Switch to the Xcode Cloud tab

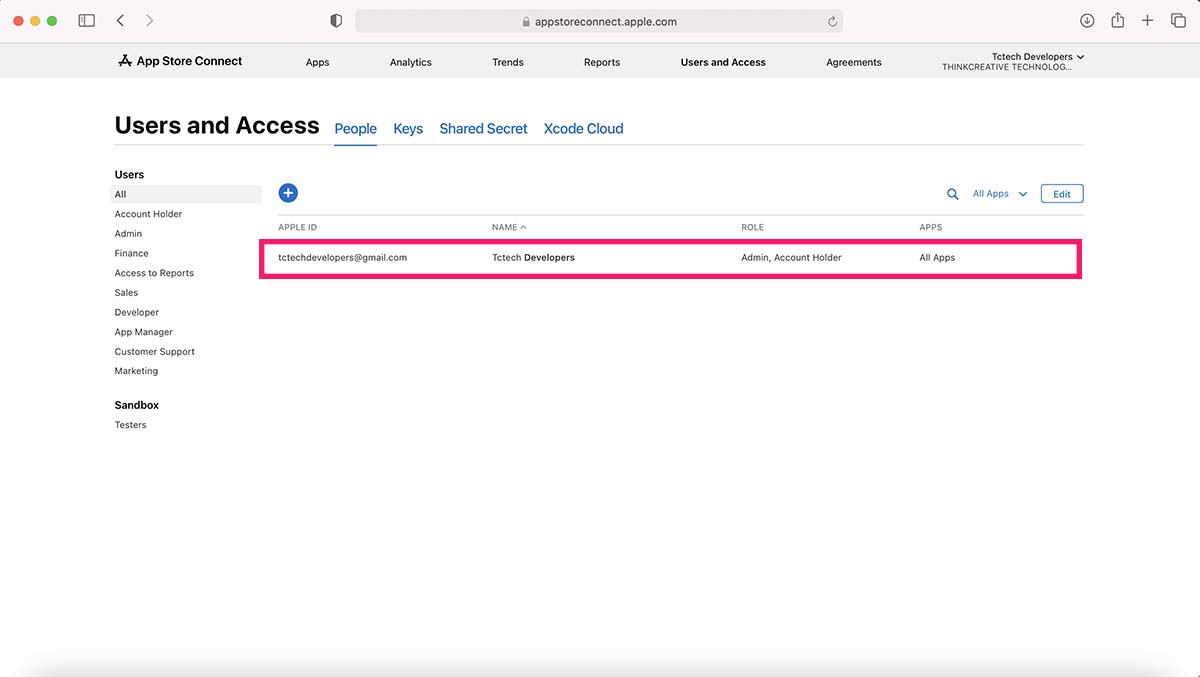[x=583, y=129]
